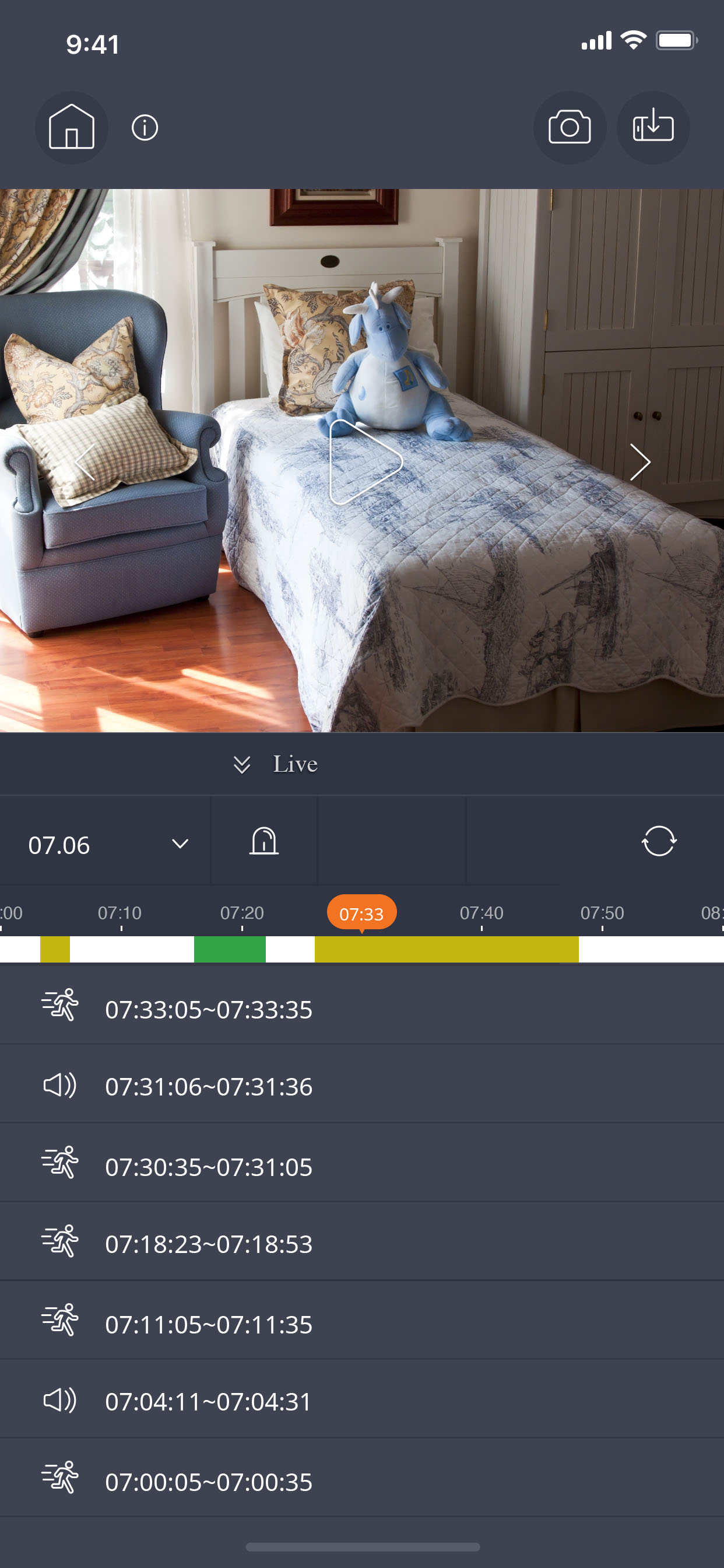Tap the home icon button

[x=71, y=127]
